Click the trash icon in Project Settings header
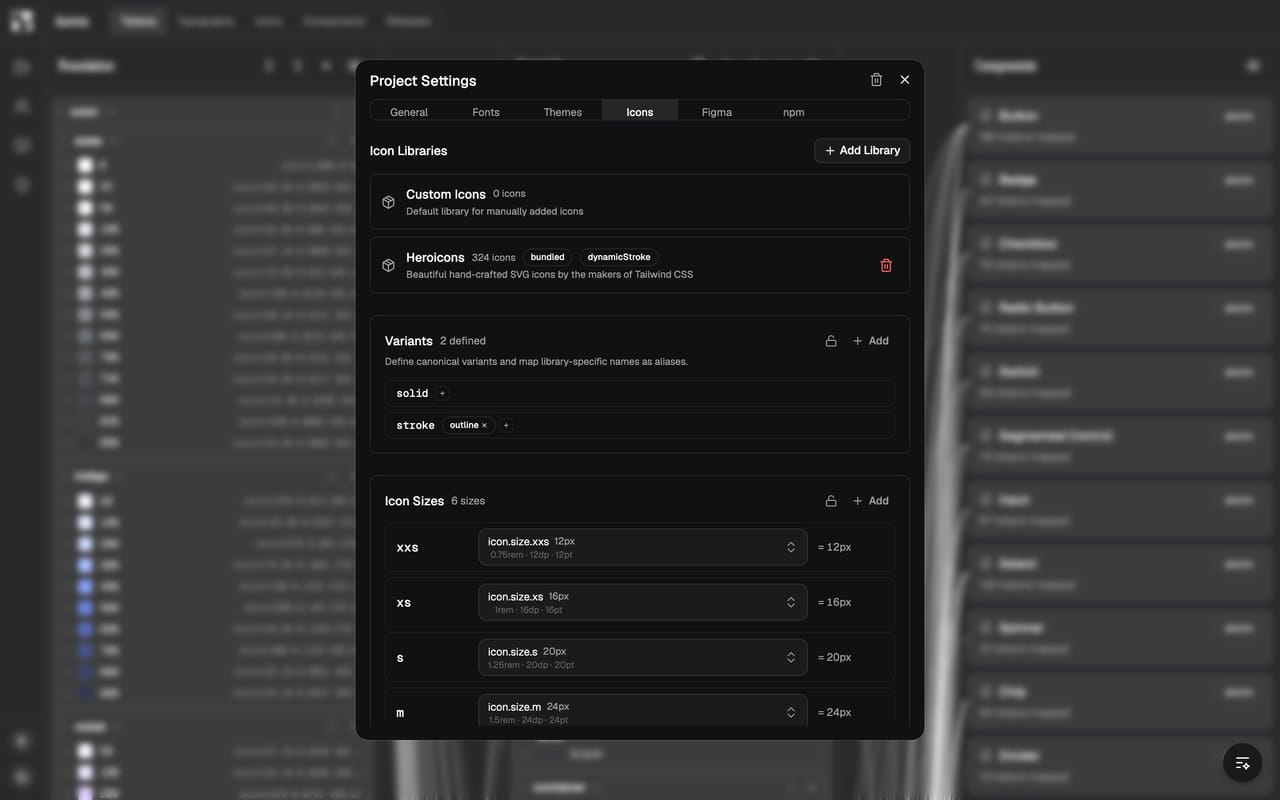The image size is (1280, 800). click(876, 80)
